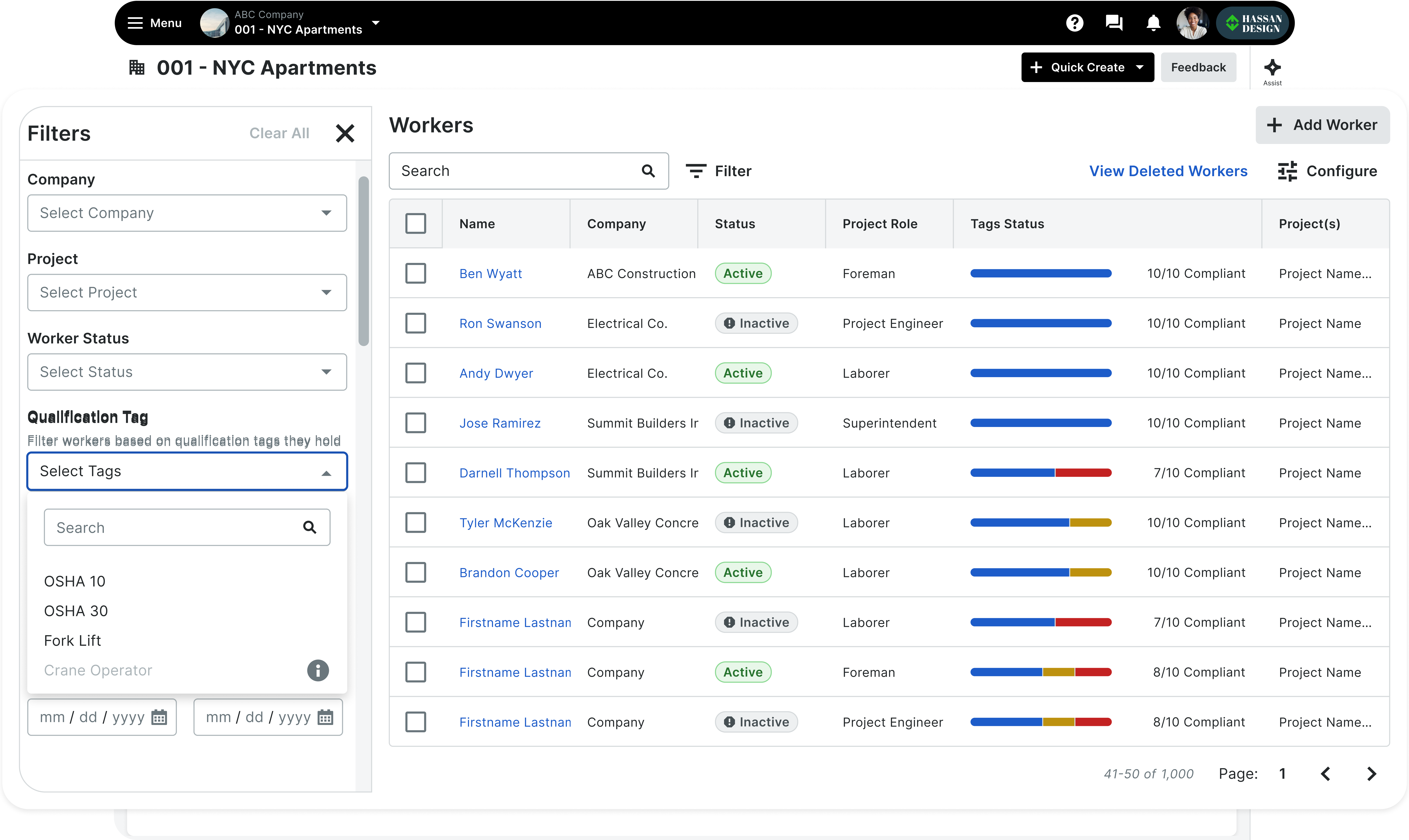Open the first date calendar icon

(x=159, y=717)
